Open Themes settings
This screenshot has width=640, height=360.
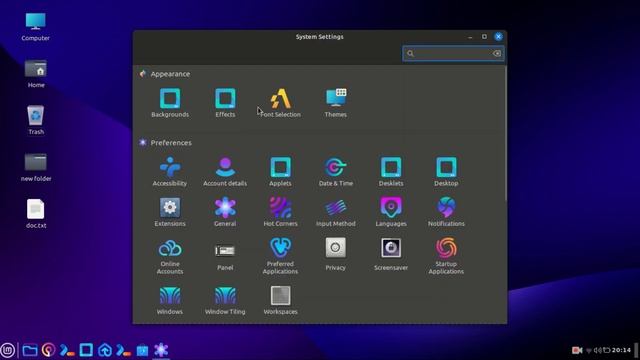336,103
